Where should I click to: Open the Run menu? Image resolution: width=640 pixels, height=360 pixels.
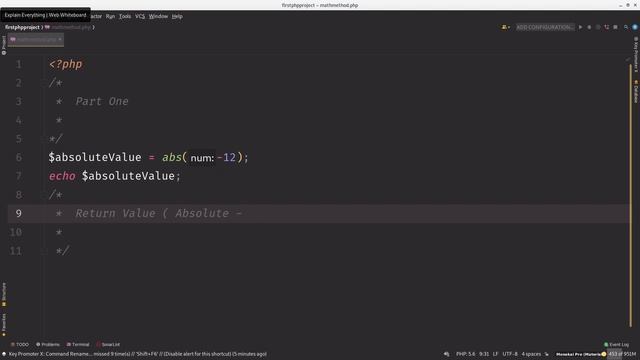tap(110, 16)
